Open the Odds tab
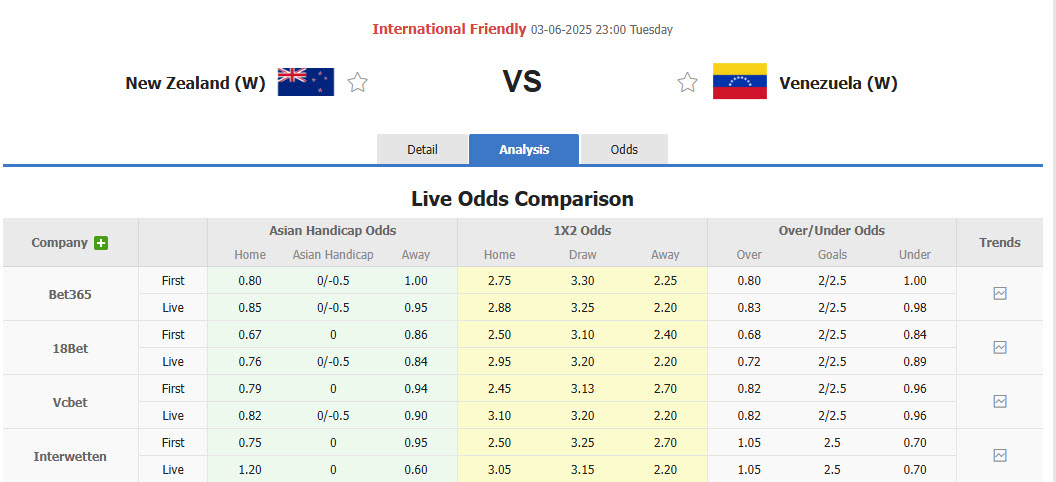The width and height of the screenshot is (1056, 482). coord(624,149)
